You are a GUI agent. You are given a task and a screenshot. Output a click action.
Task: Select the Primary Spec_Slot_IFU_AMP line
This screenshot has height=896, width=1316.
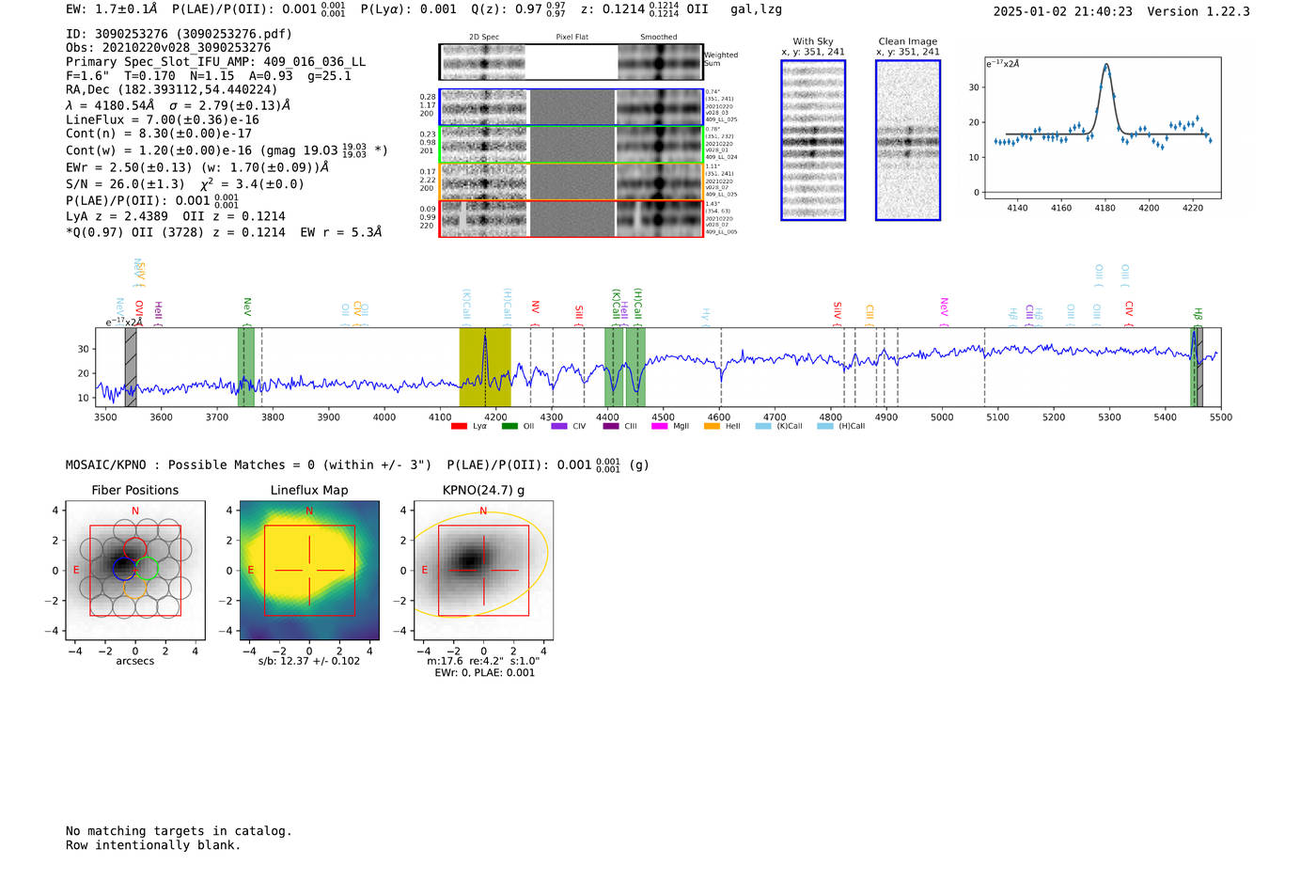coord(215,62)
